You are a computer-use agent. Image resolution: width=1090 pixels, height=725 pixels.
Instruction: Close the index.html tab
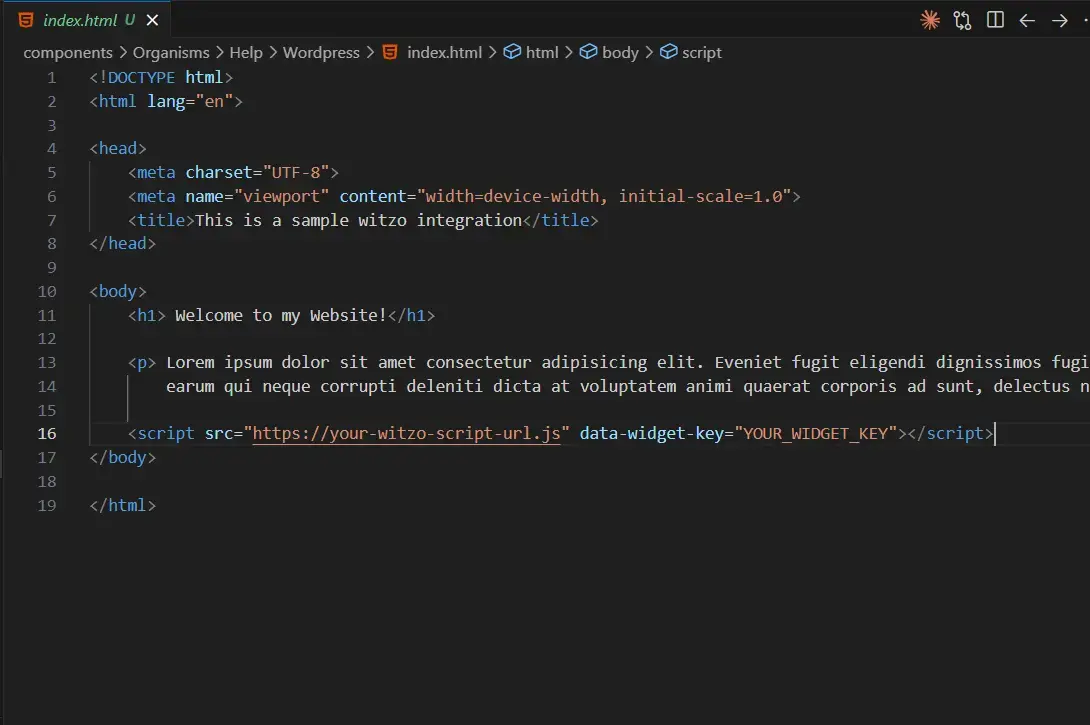152,19
